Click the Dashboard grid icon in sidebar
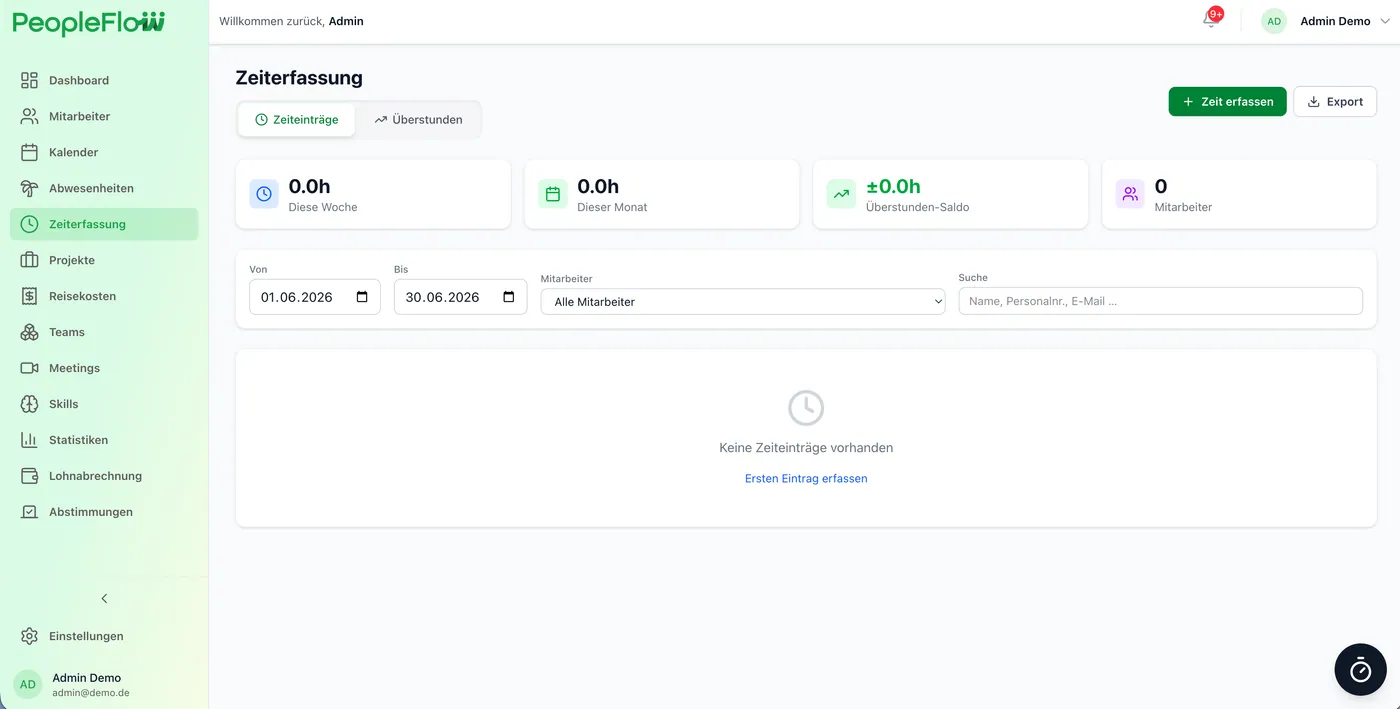The image size is (1400, 709). 29,80
